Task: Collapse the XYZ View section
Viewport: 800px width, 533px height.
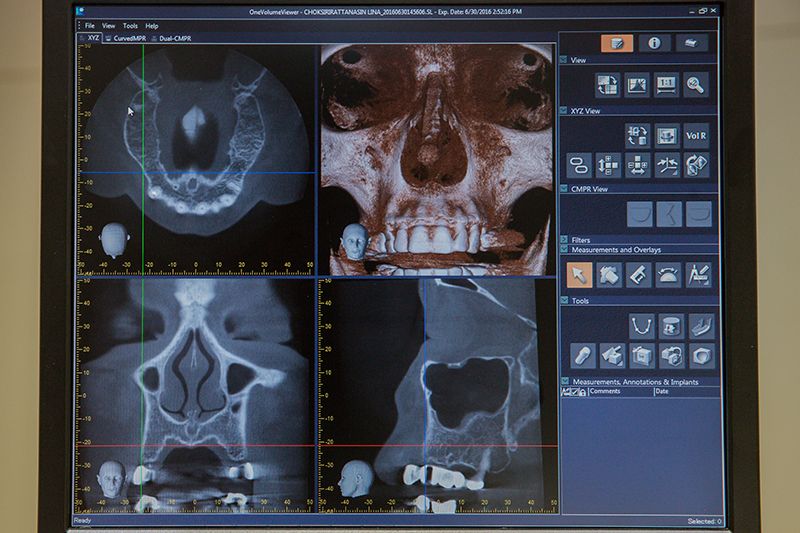Action: pyautogui.click(x=563, y=110)
